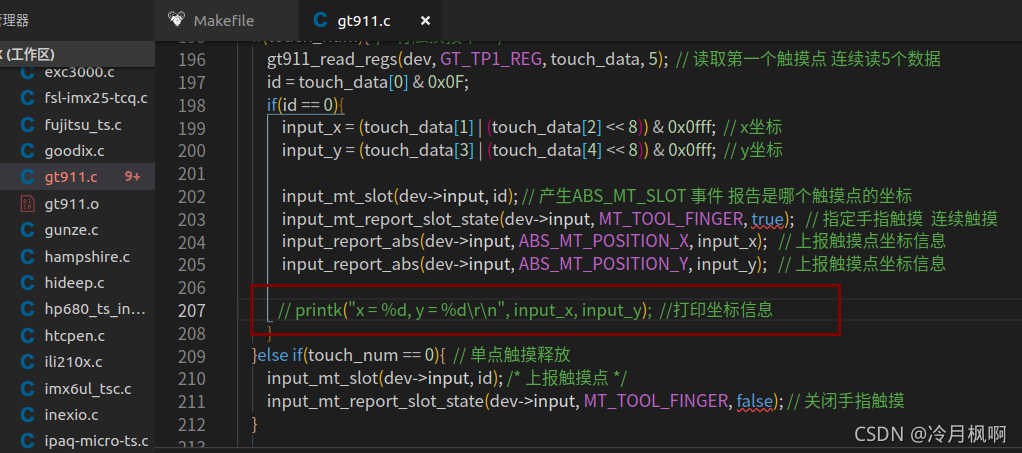Click binary file icon beside gt911.o
Image resolution: width=1022 pixels, height=453 pixels.
(x=27, y=204)
